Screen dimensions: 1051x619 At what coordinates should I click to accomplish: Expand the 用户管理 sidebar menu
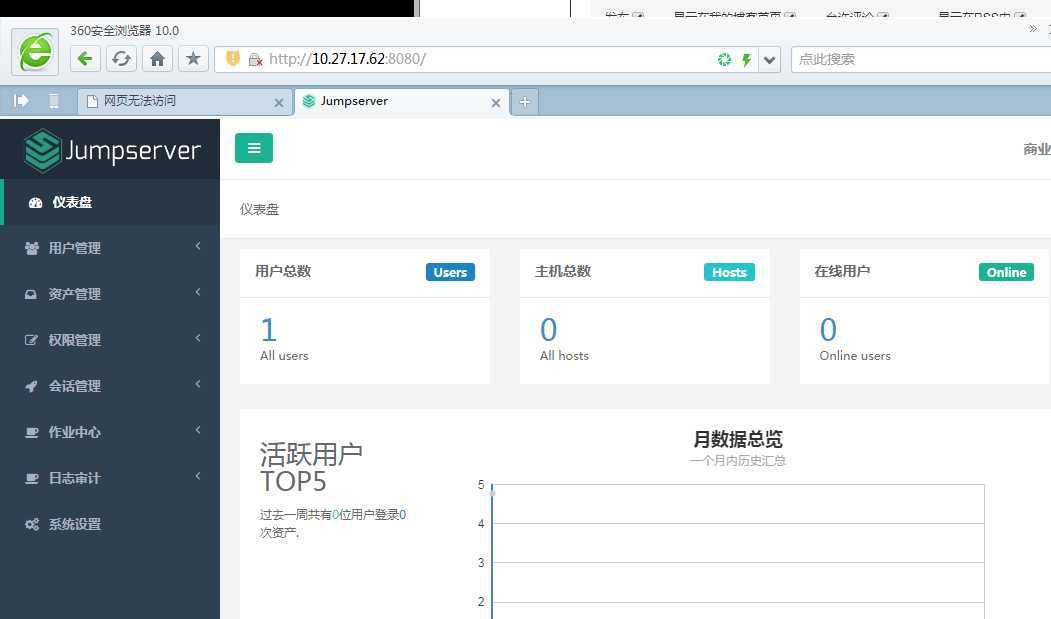point(75,248)
